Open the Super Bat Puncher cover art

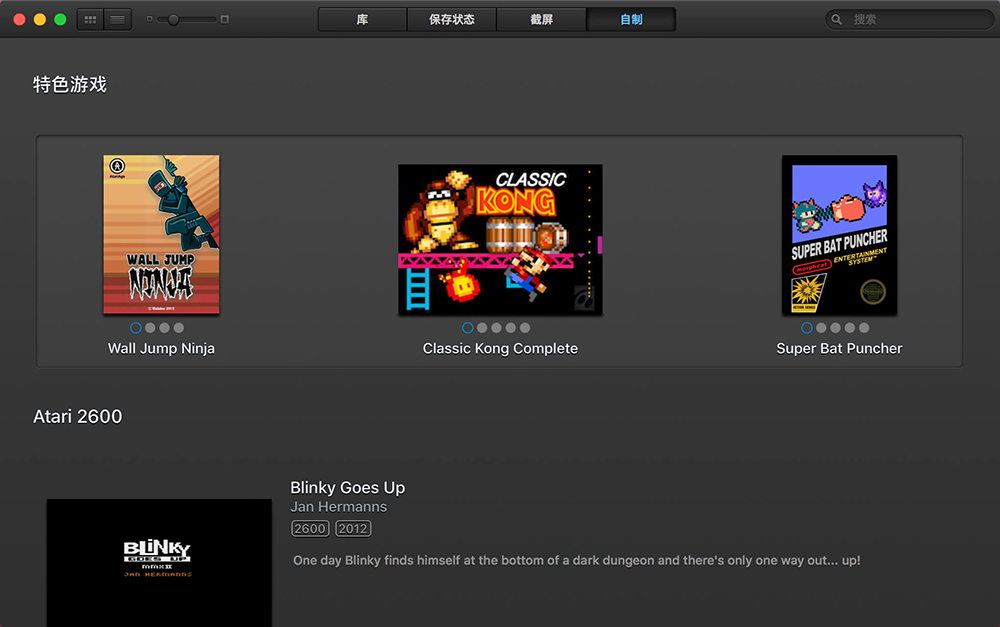pos(839,235)
